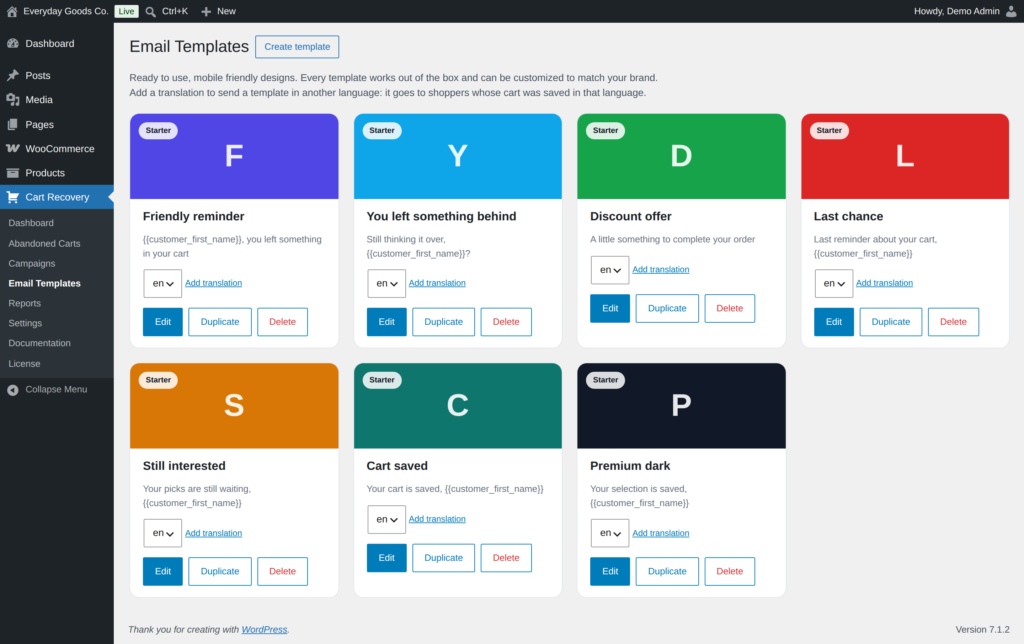Open License submenu item
Image resolution: width=1024 pixels, height=644 pixels.
click(x=24, y=363)
